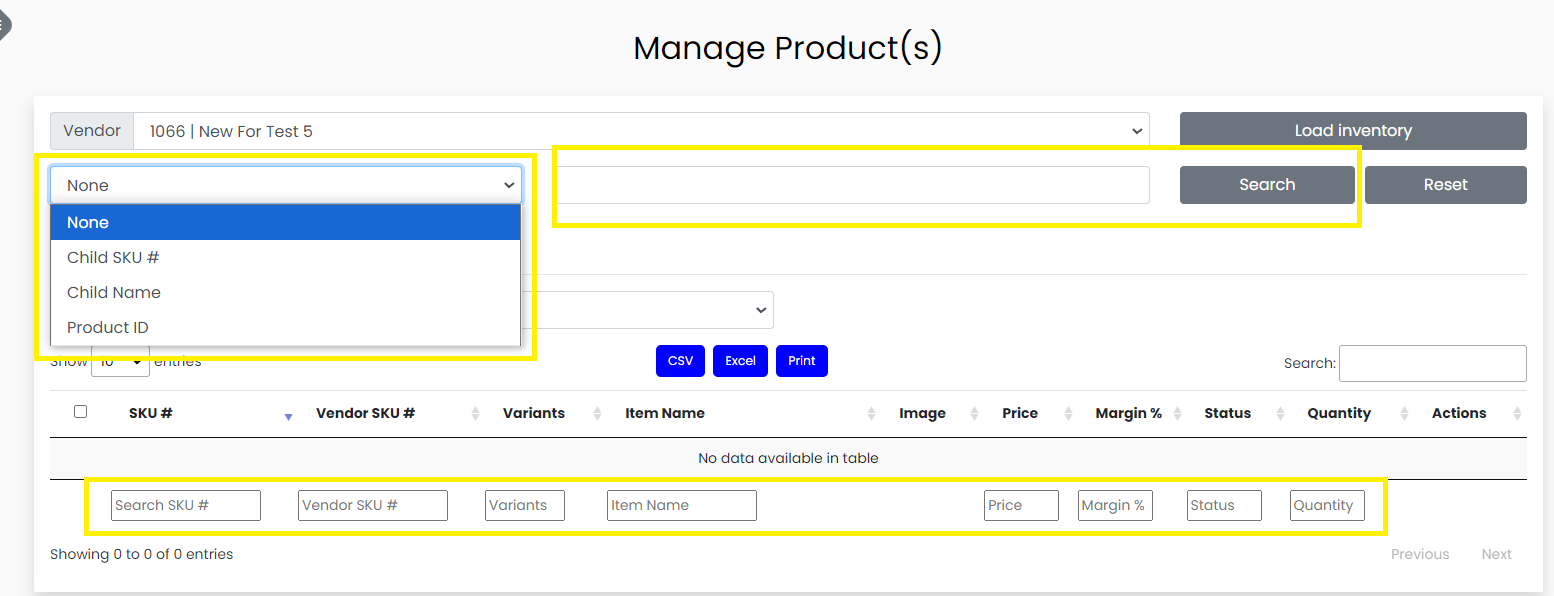Click the SKU # column sort arrow
Screen dimensions: 1554x596
point(288,415)
